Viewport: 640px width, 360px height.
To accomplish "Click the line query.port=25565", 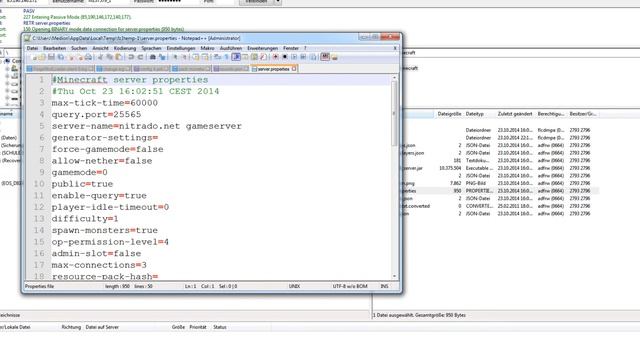I will coord(96,114).
